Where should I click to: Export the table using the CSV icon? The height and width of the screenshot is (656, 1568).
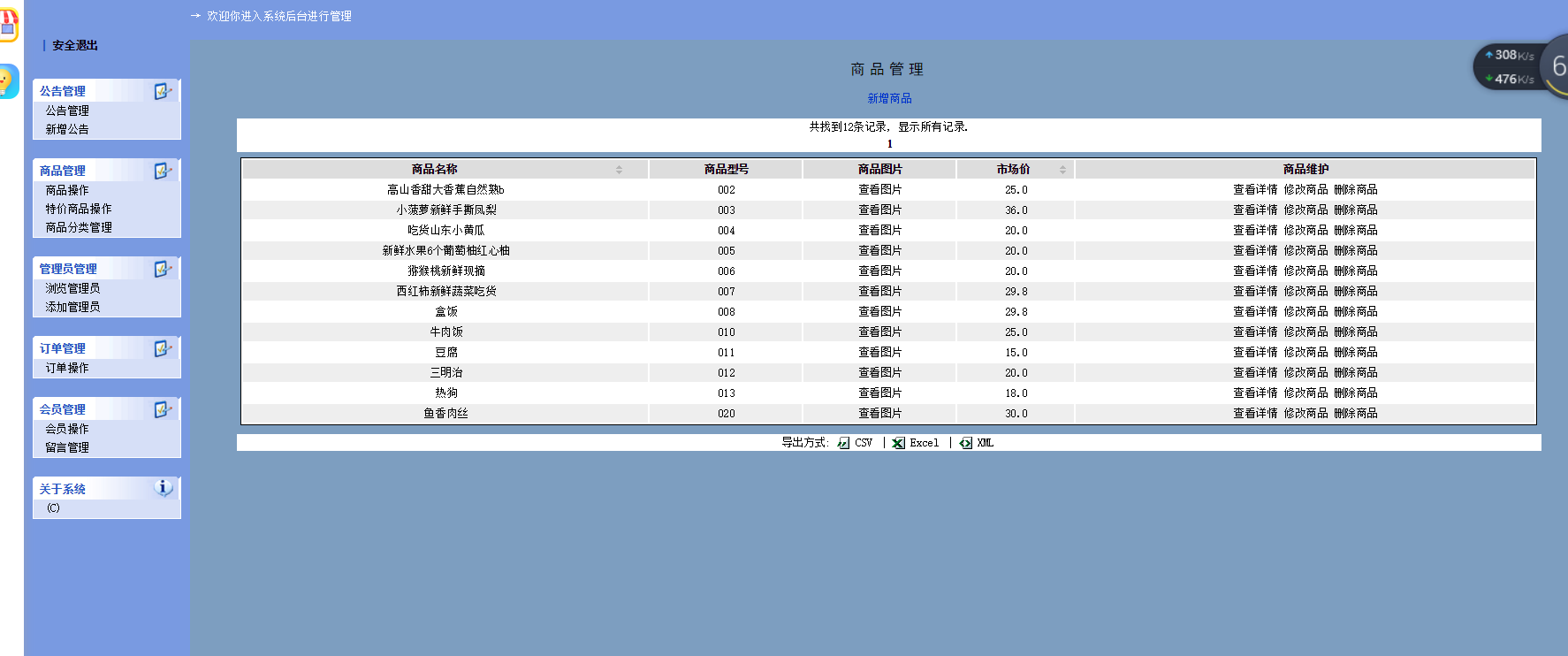[x=844, y=443]
